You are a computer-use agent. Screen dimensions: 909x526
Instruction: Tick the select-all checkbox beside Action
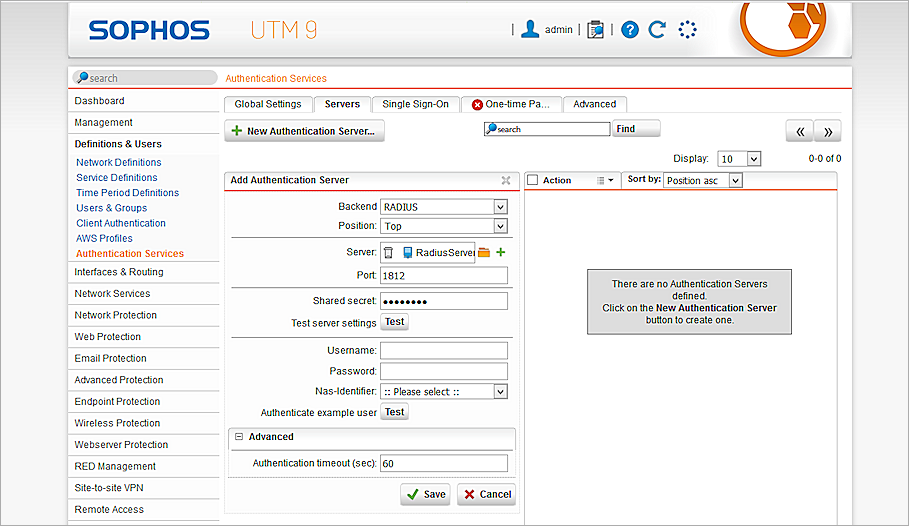point(533,180)
